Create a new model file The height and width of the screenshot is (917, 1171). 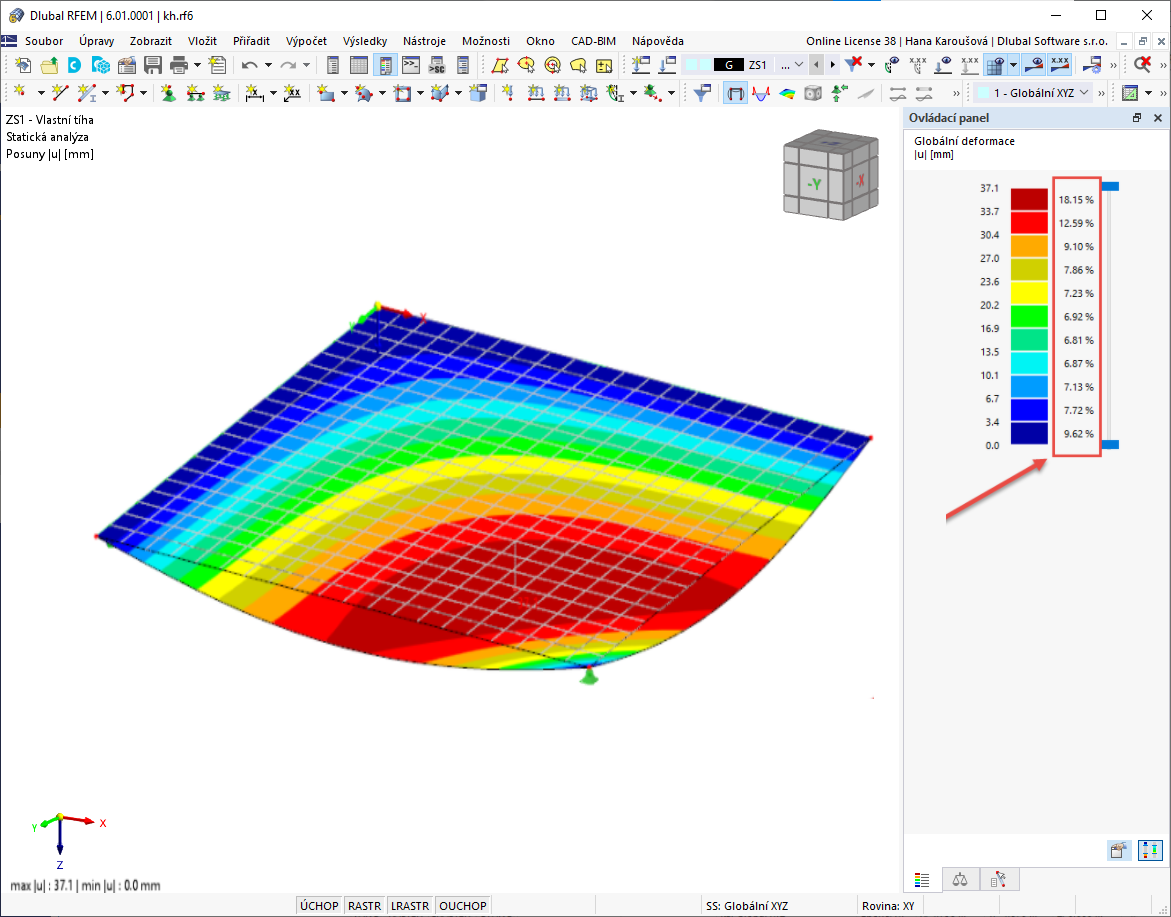[x=22, y=66]
